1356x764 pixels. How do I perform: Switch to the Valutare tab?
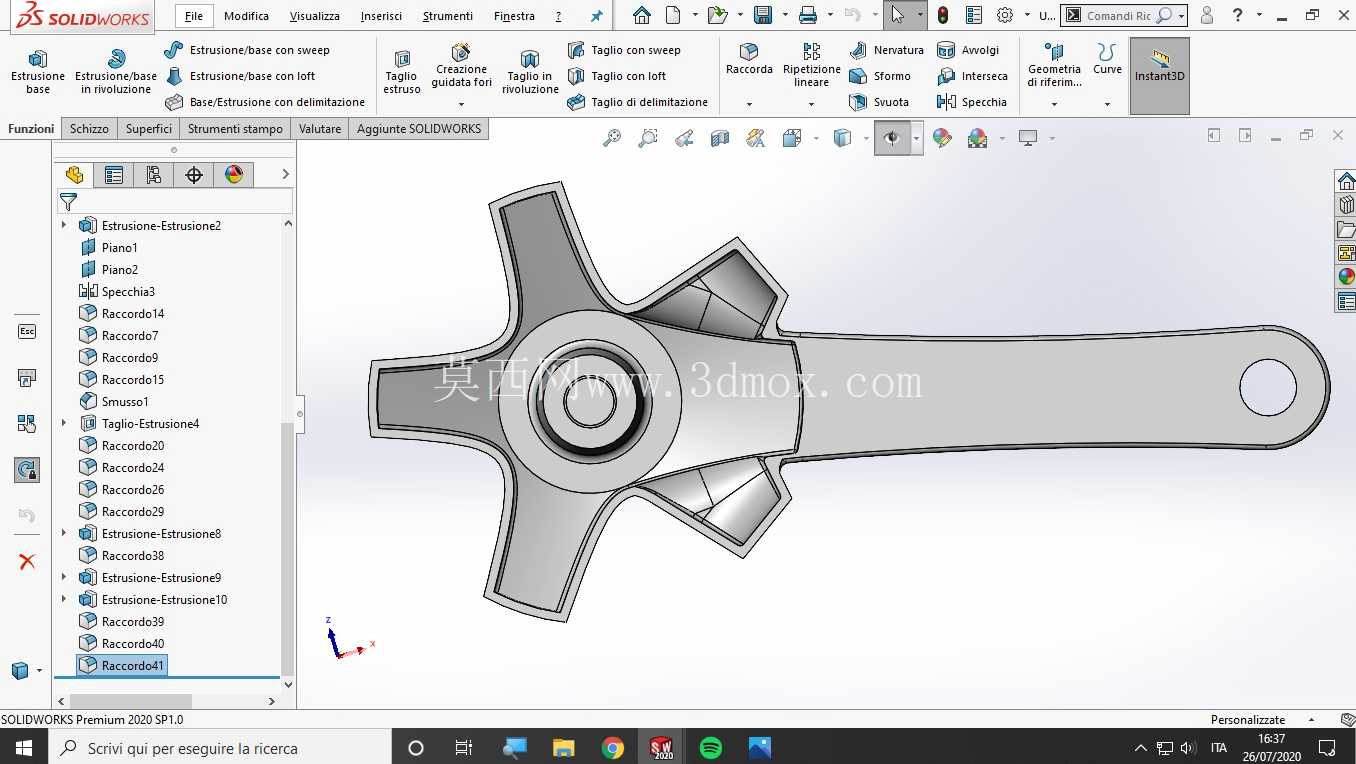click(320, 128)
